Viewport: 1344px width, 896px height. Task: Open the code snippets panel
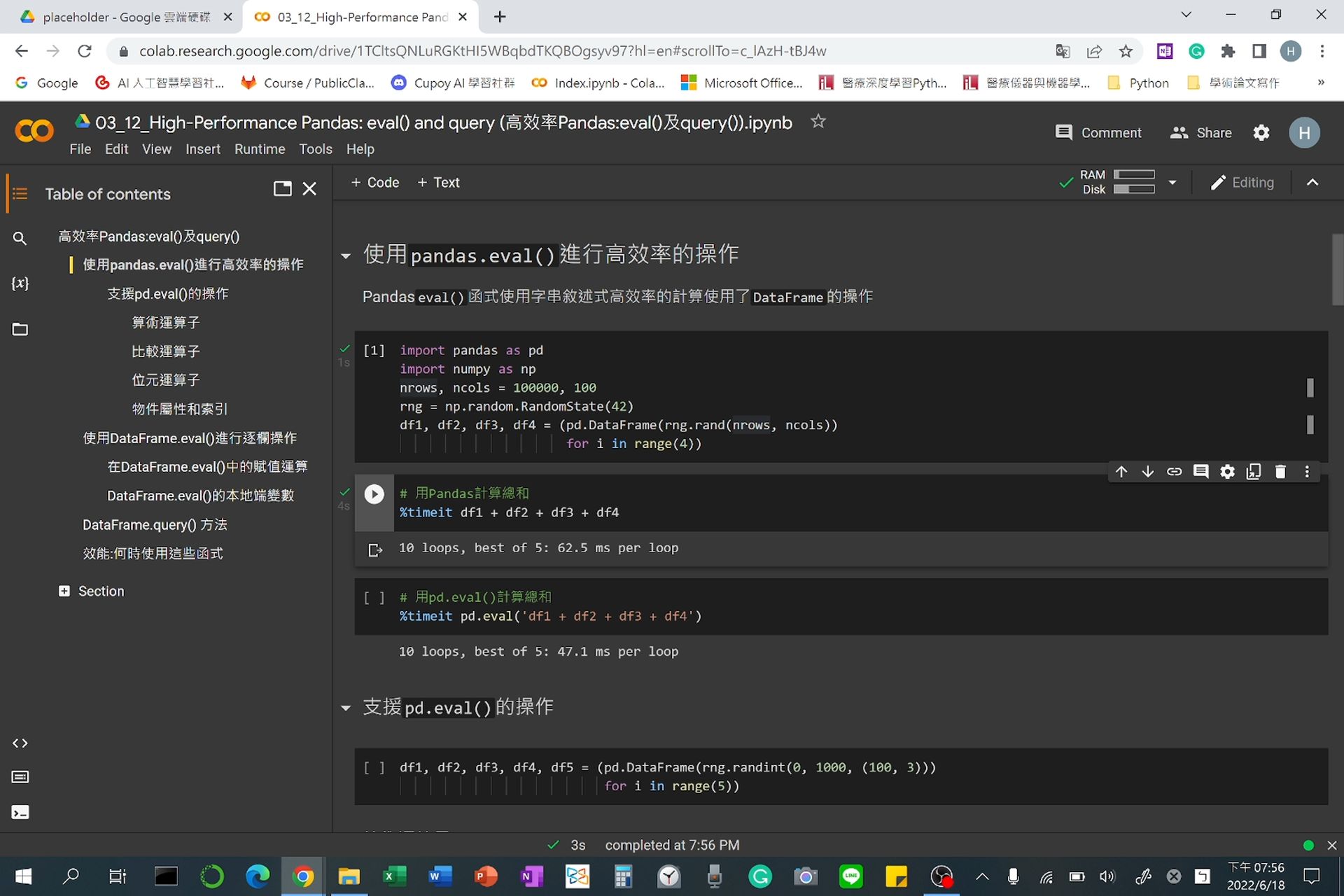point(20,743)
